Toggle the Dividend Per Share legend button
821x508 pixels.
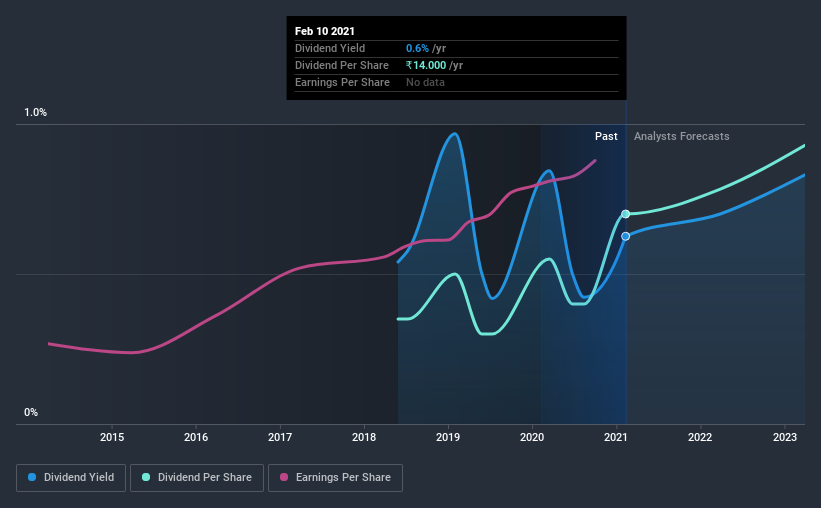coord(197,478)
